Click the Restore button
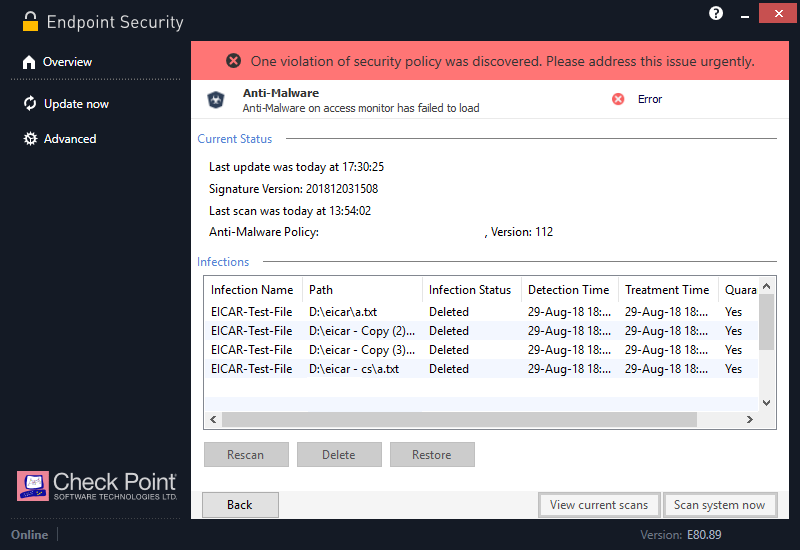Image resolution: width=800 pixels, height=550 pixels. [x=432, y=455]
